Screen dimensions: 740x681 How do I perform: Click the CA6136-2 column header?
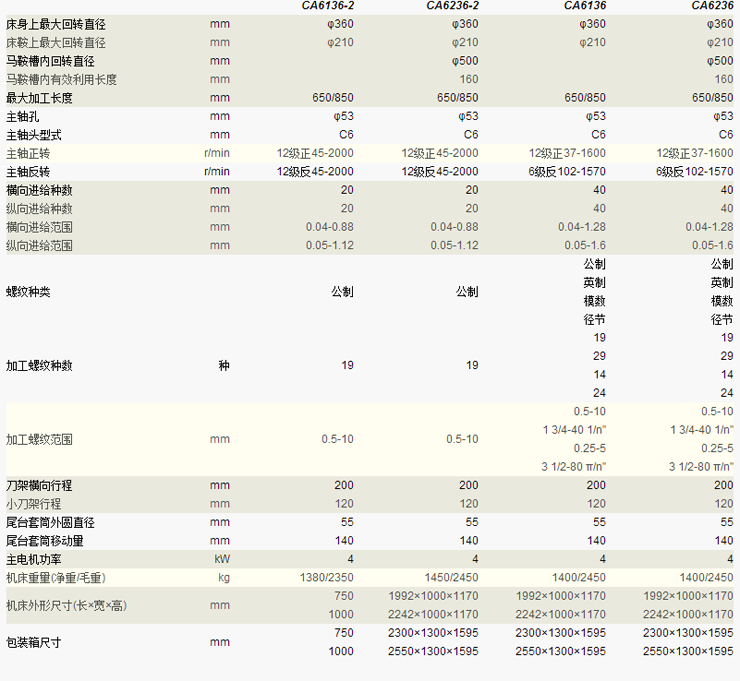click(328, 6)
